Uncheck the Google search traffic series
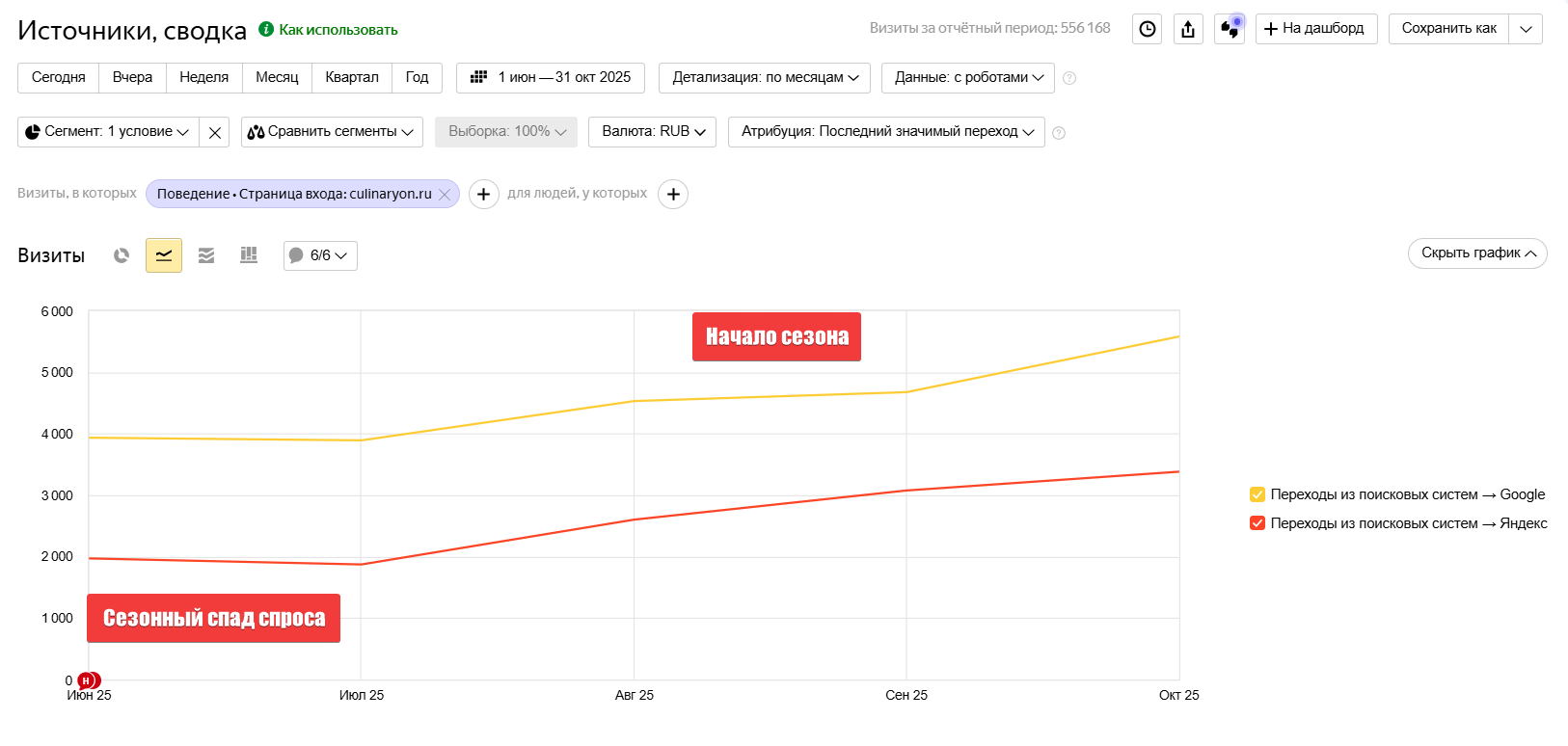Viewport: 1568px width, 746px height. 1257,494
